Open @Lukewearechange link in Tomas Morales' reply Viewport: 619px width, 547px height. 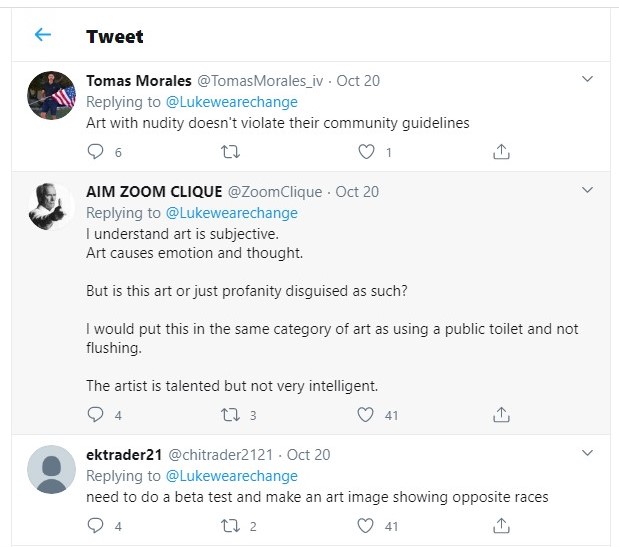click(x=231, y=102)
